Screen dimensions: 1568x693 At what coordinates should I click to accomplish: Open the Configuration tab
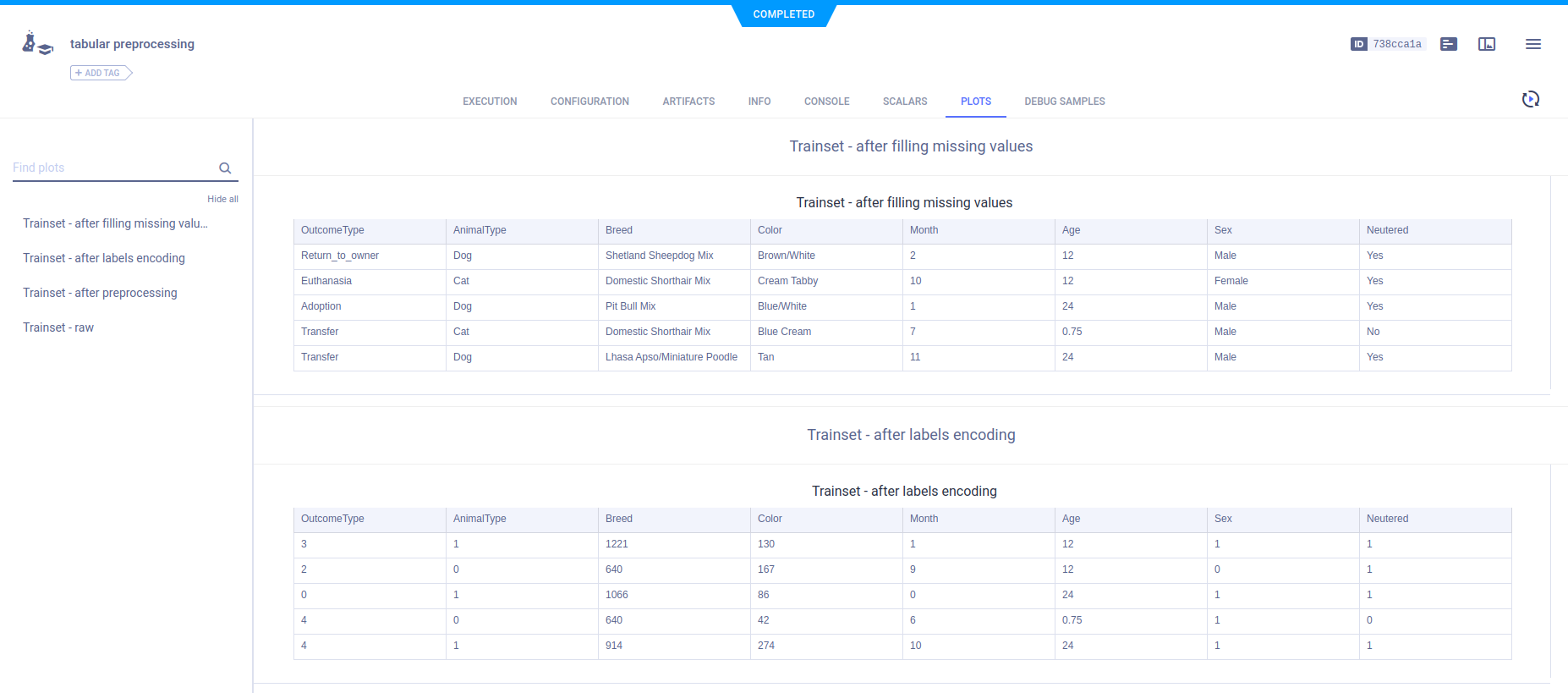coord(589,102)
